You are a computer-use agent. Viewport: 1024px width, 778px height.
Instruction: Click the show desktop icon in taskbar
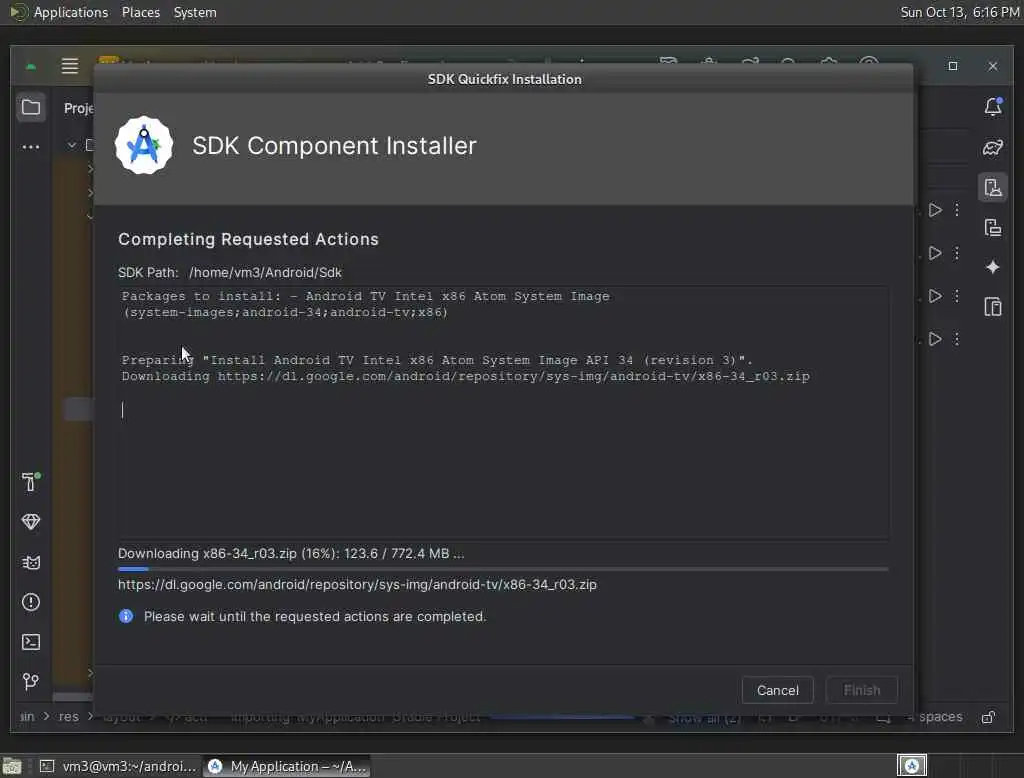(12, 766)
